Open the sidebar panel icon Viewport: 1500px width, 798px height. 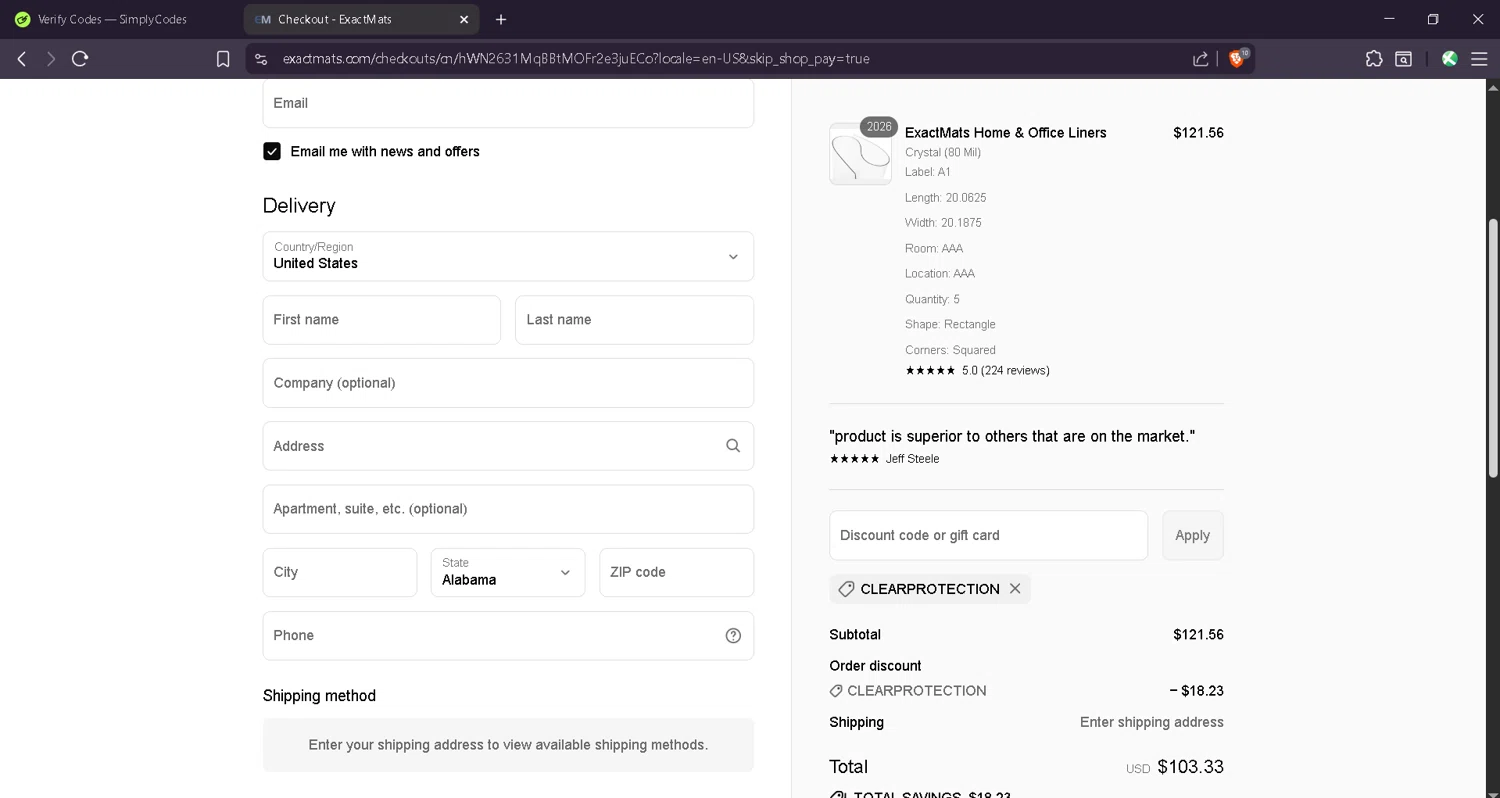[1404, 59]
